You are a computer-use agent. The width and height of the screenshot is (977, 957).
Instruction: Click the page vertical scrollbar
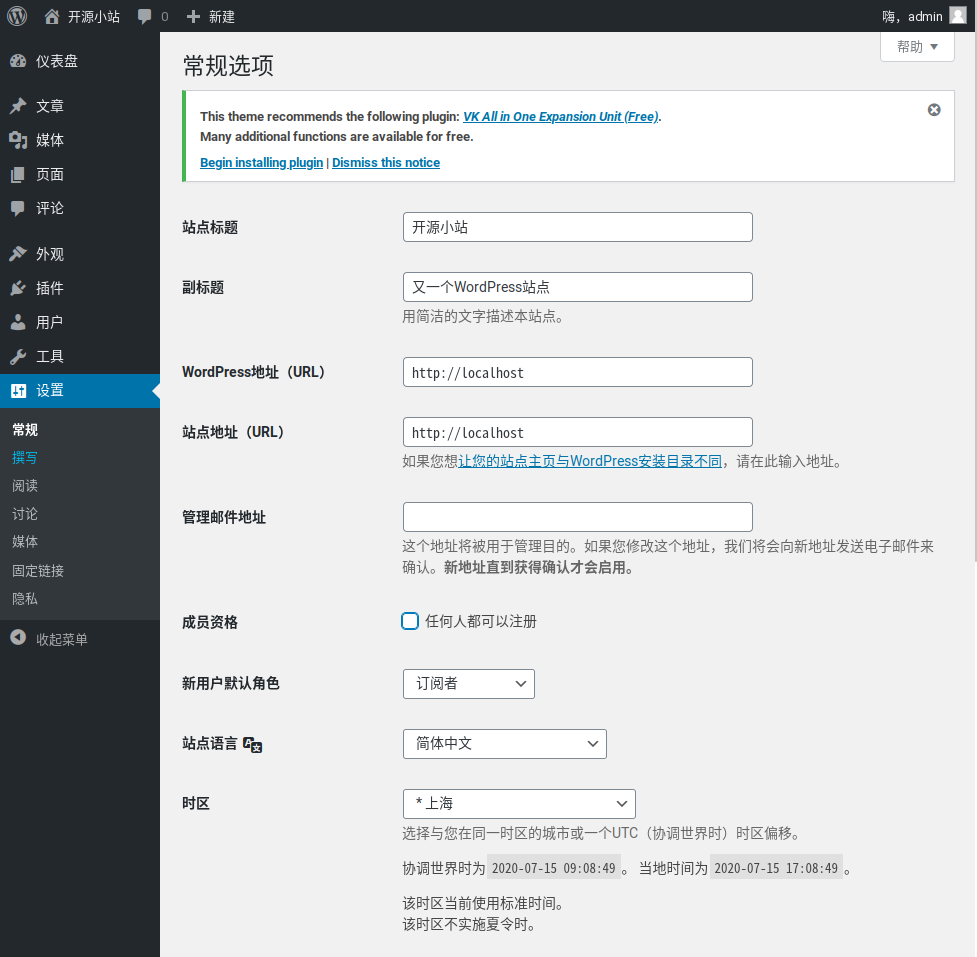[974, 299]
